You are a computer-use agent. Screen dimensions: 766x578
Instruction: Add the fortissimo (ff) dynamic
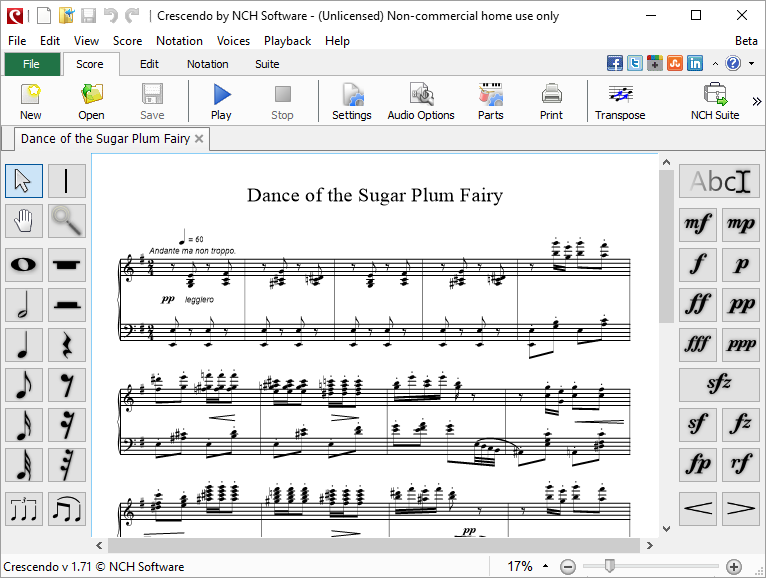[x=698, y=303]
